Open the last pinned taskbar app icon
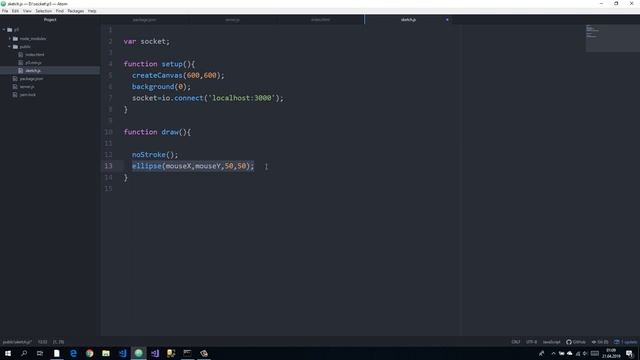The height and width of the screenshot is (360, 640). pos(204,353)
